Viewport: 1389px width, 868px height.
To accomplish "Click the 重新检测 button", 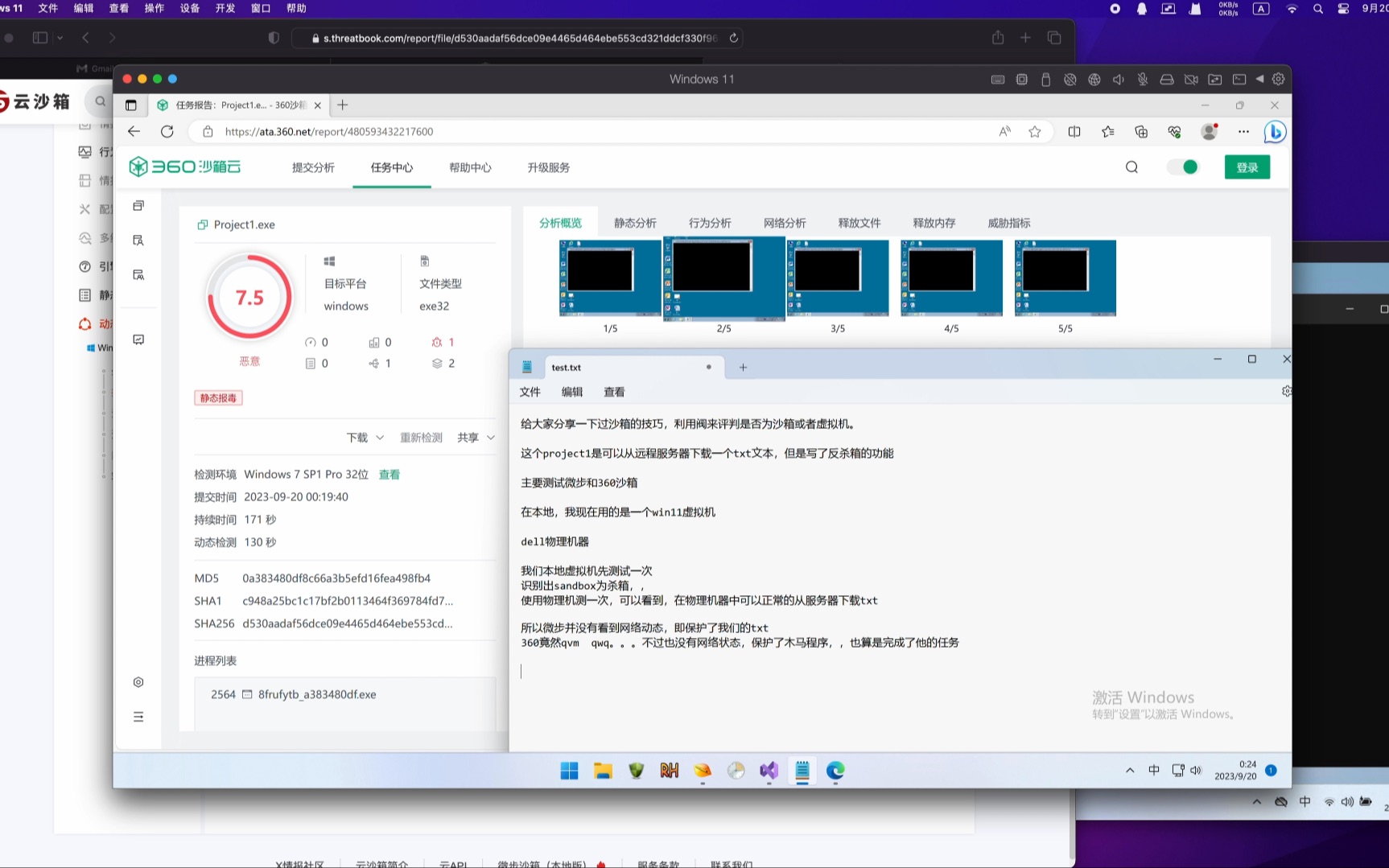I will coord(421,438).
